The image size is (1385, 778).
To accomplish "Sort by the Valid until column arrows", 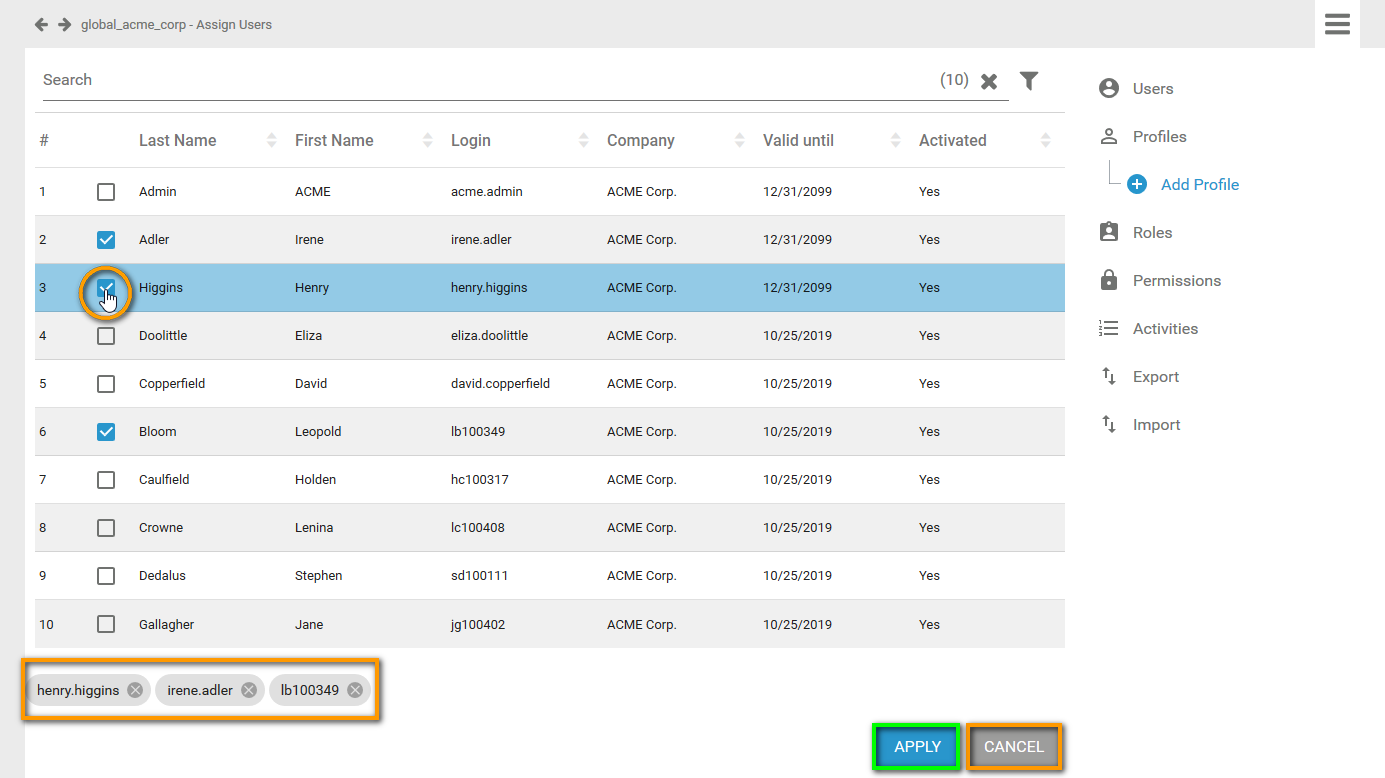I will pyautogui.click(x=895, y=141).
